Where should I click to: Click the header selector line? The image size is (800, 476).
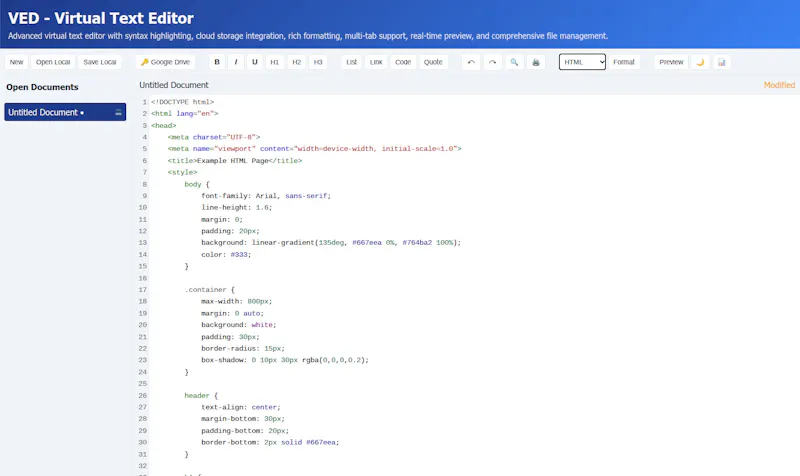[x=201, y=396]
